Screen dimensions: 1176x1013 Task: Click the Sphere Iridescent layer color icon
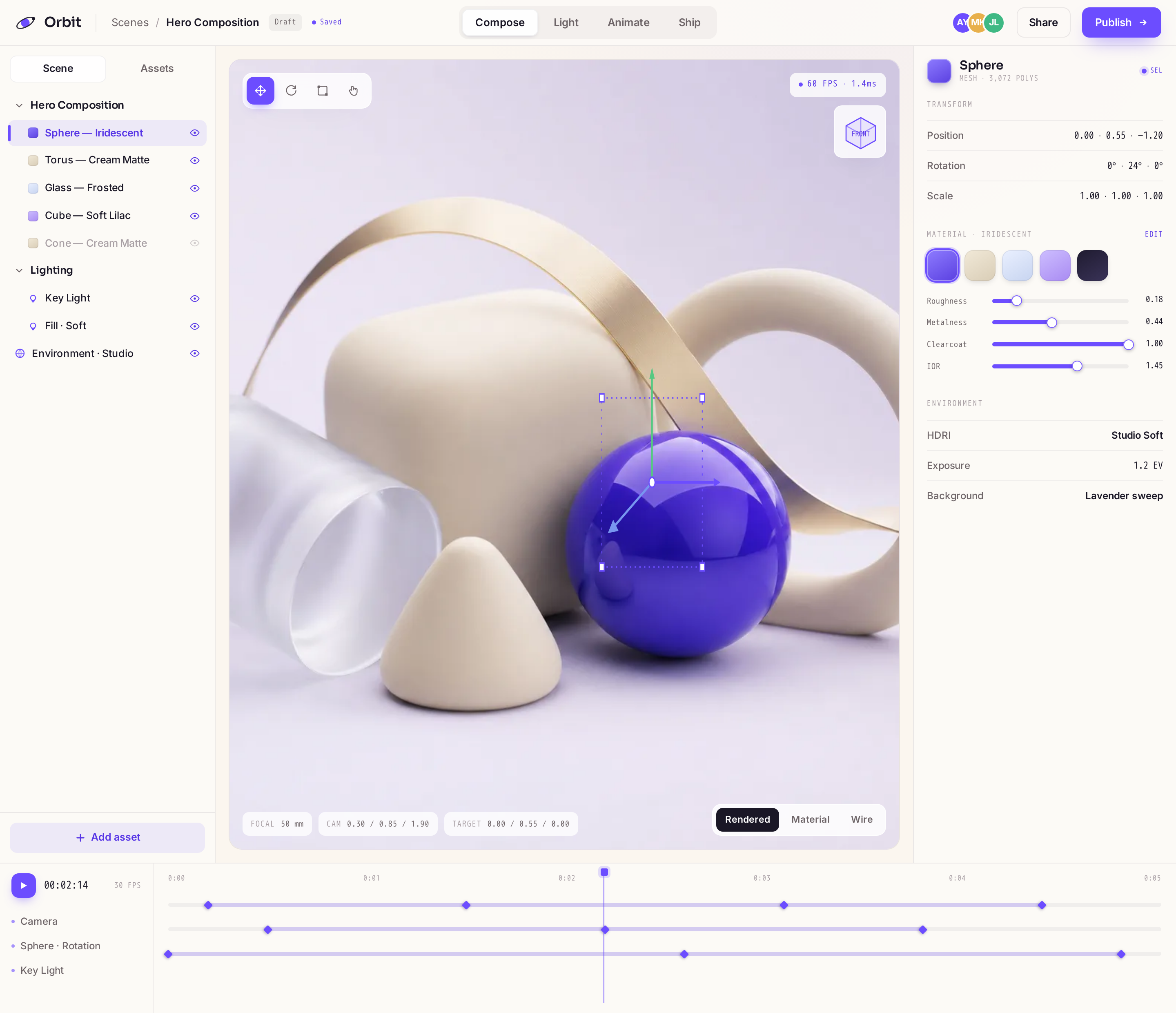click(33, 133)
